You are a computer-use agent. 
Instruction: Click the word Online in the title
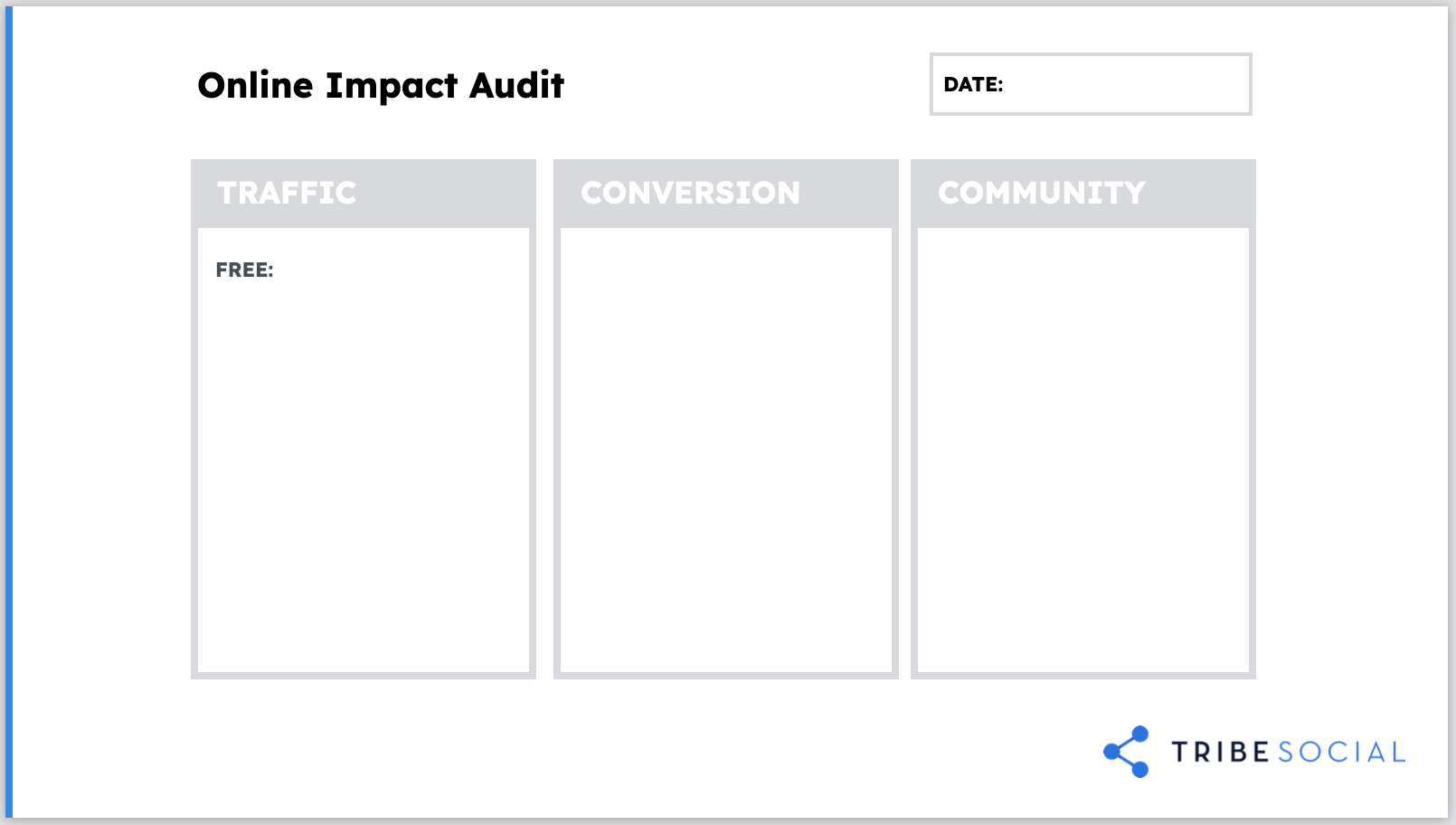(x=255, y=85)
